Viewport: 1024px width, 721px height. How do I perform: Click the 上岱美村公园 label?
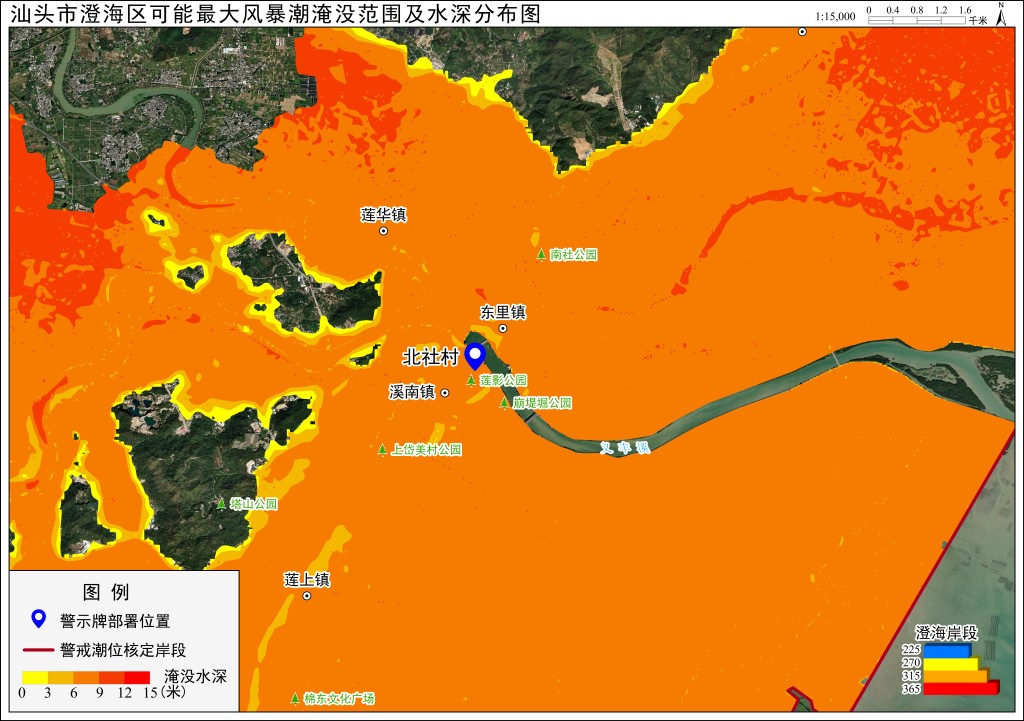pyautogui.click(x=426, y=449)
